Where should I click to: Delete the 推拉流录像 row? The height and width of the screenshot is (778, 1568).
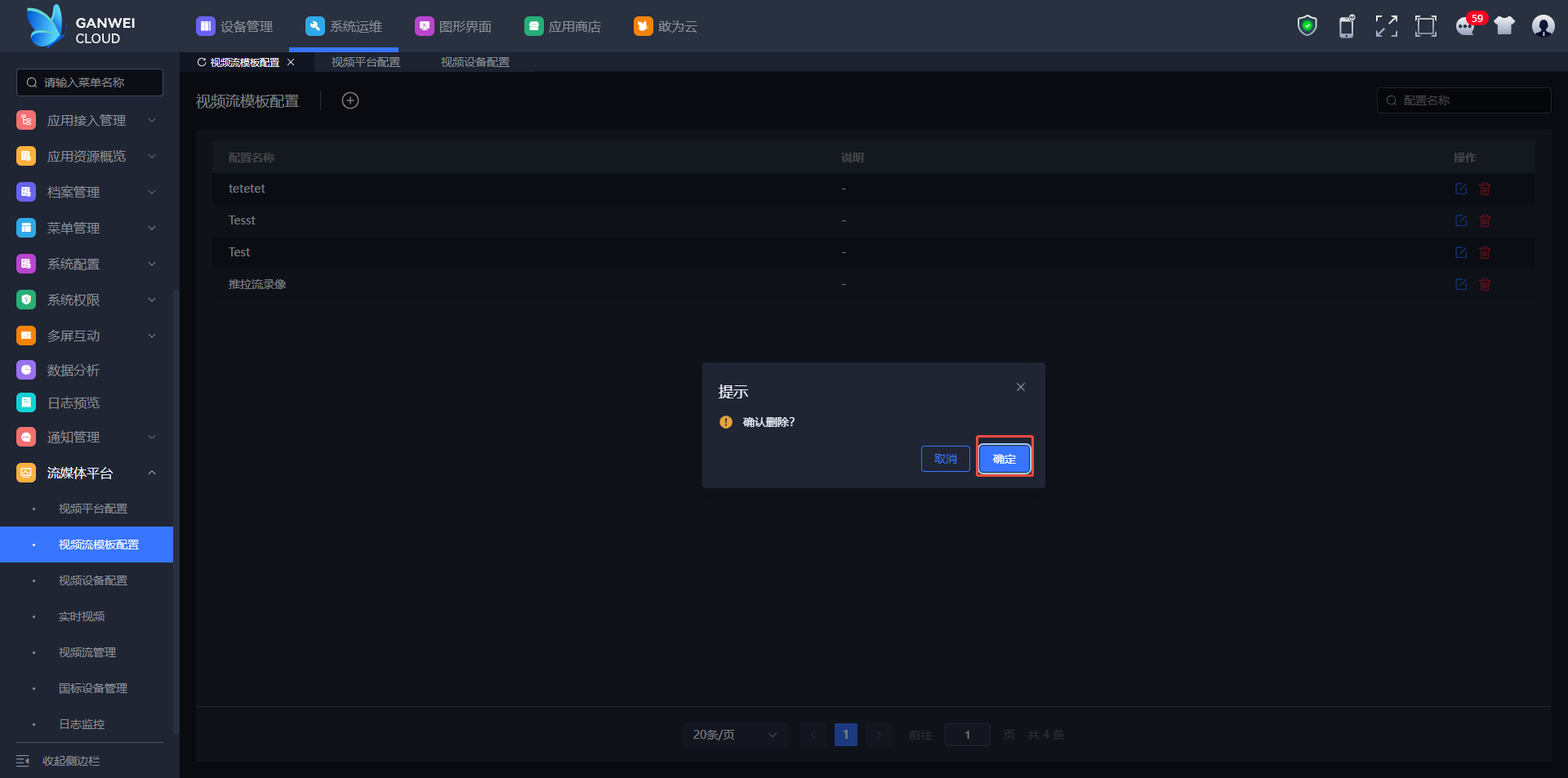tap(1485, 284)
